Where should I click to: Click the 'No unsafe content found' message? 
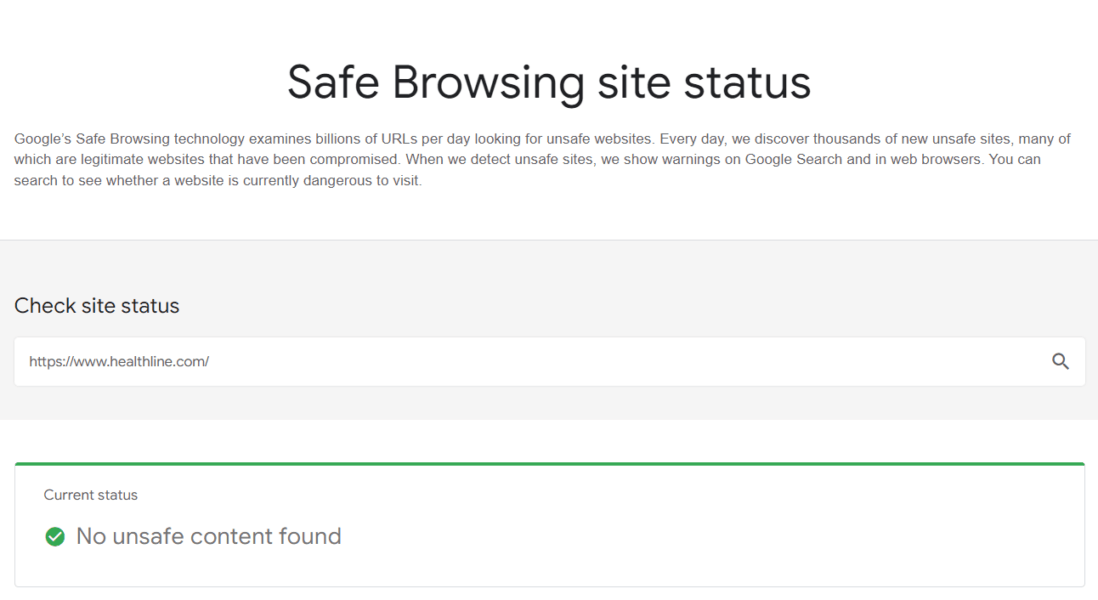tap(206, 537)
